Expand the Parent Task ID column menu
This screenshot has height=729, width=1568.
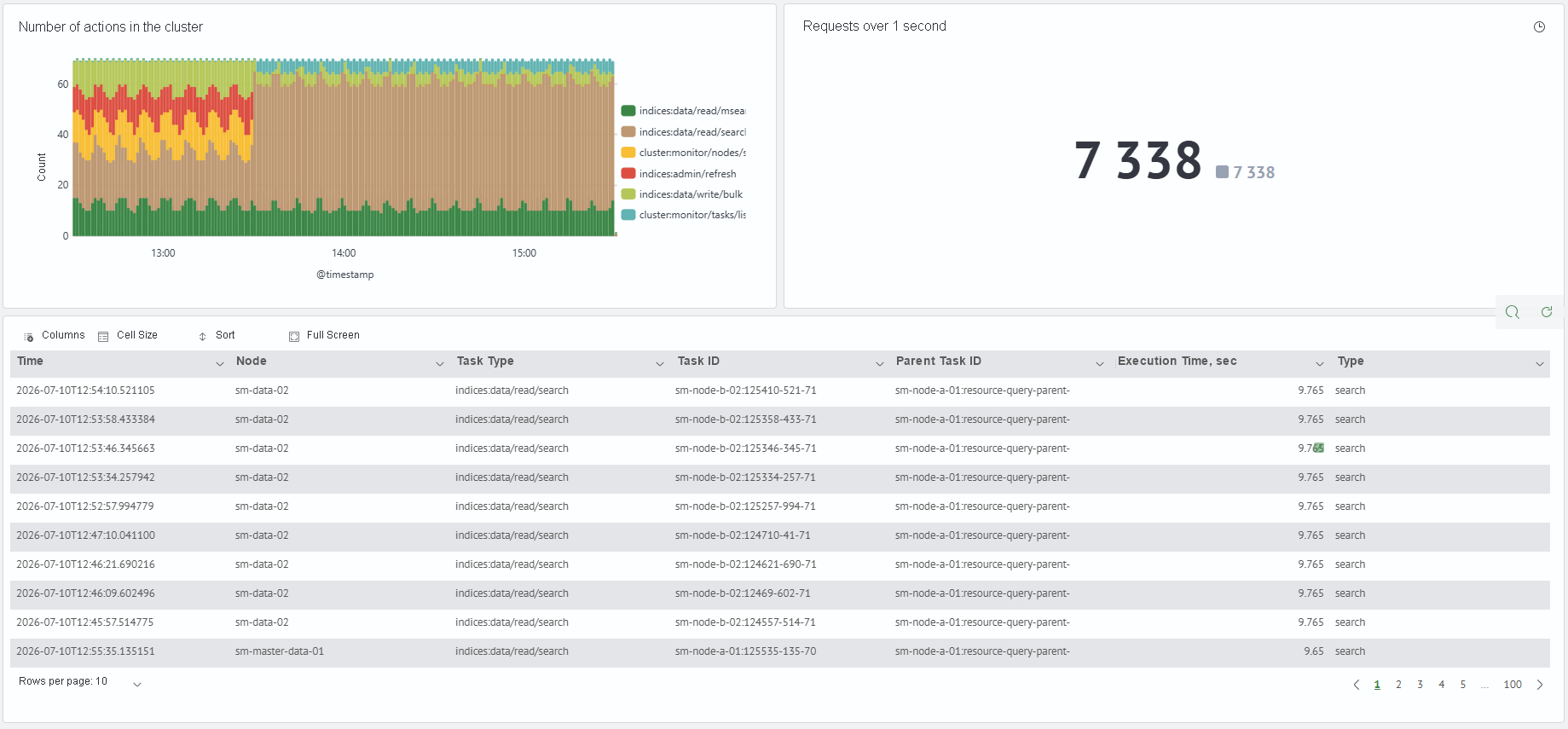(1100, 364)
